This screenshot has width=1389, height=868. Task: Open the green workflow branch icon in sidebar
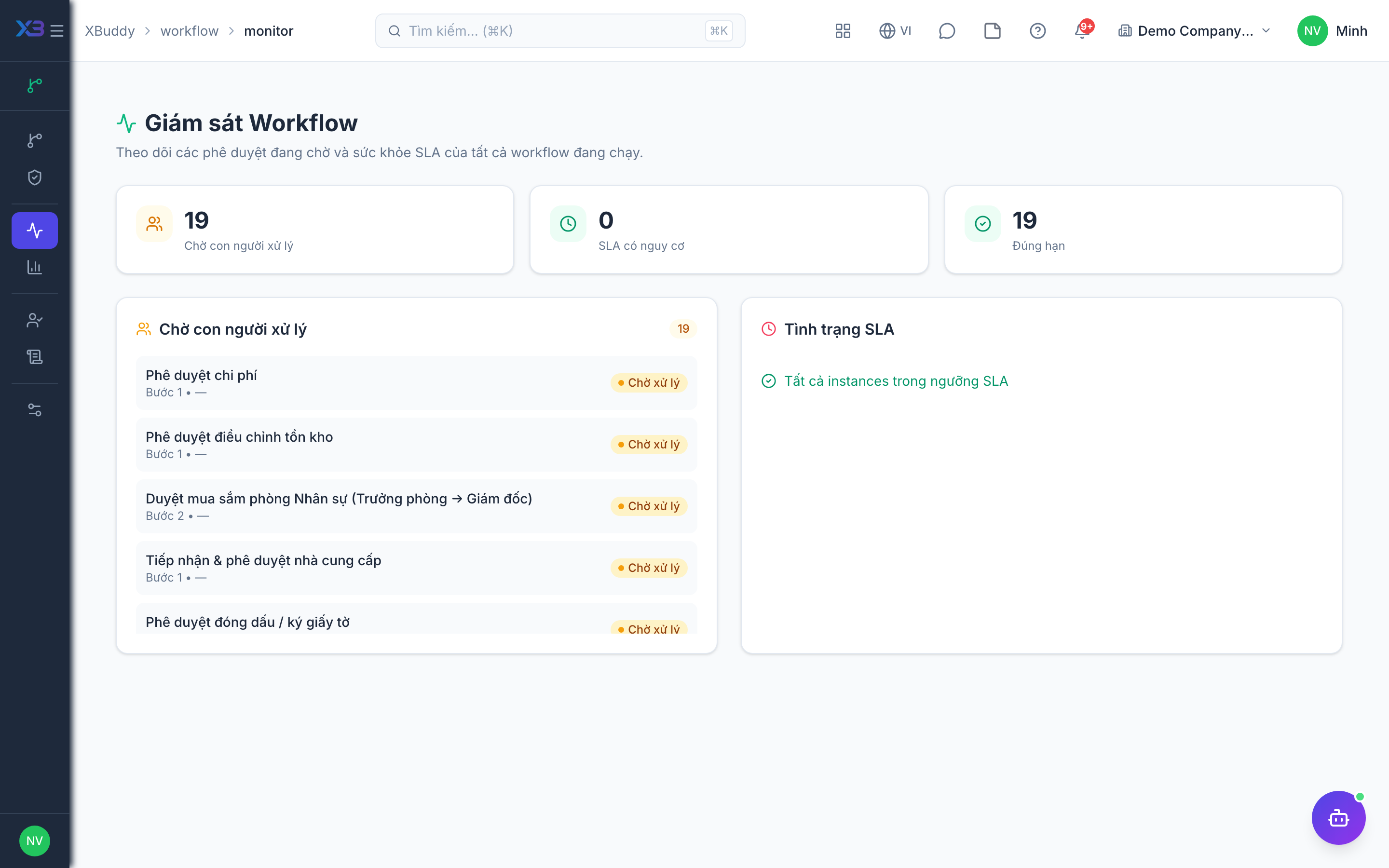tap(34, 85)
